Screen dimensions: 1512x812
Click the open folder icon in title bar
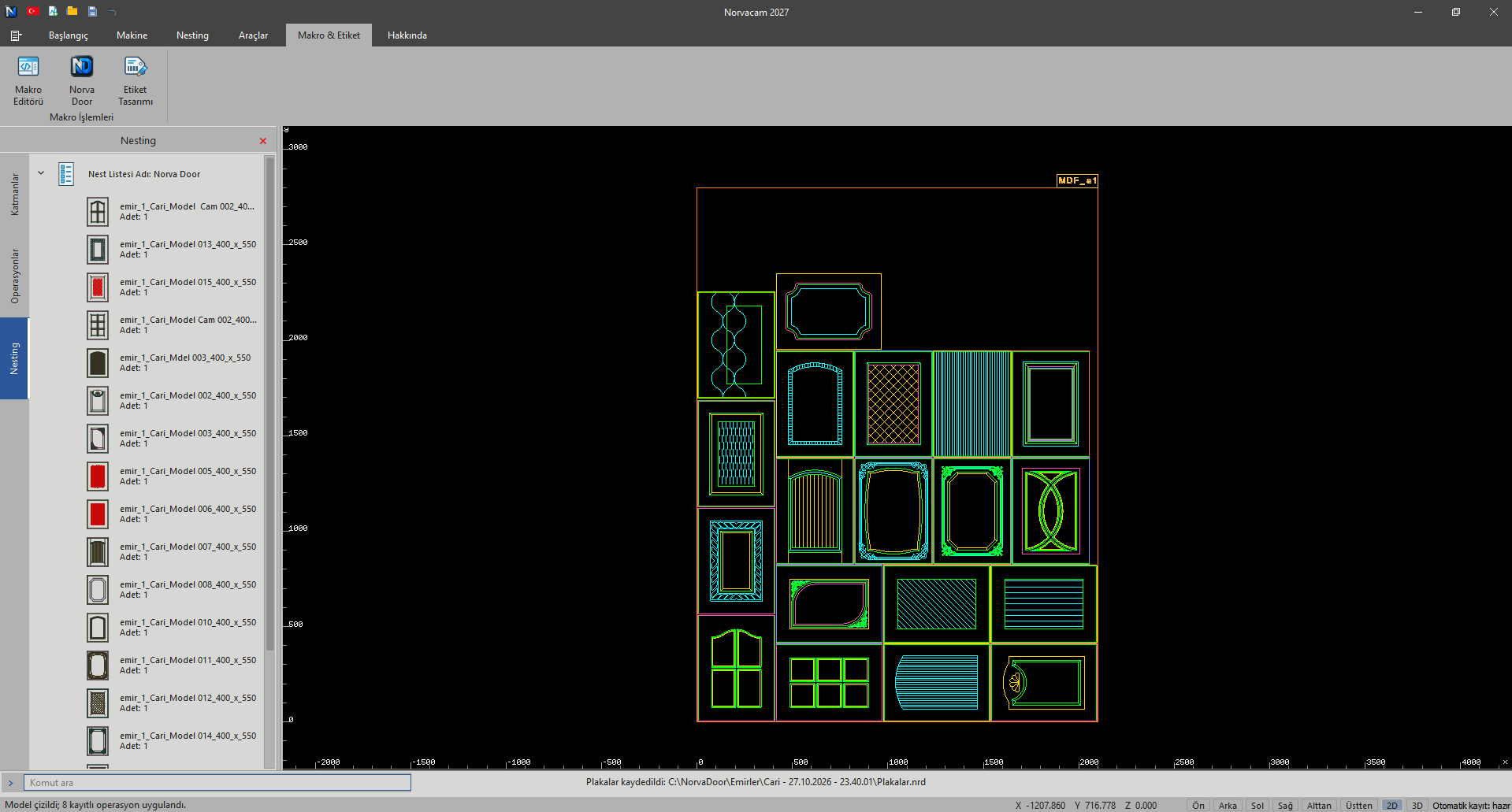(72, 12)
